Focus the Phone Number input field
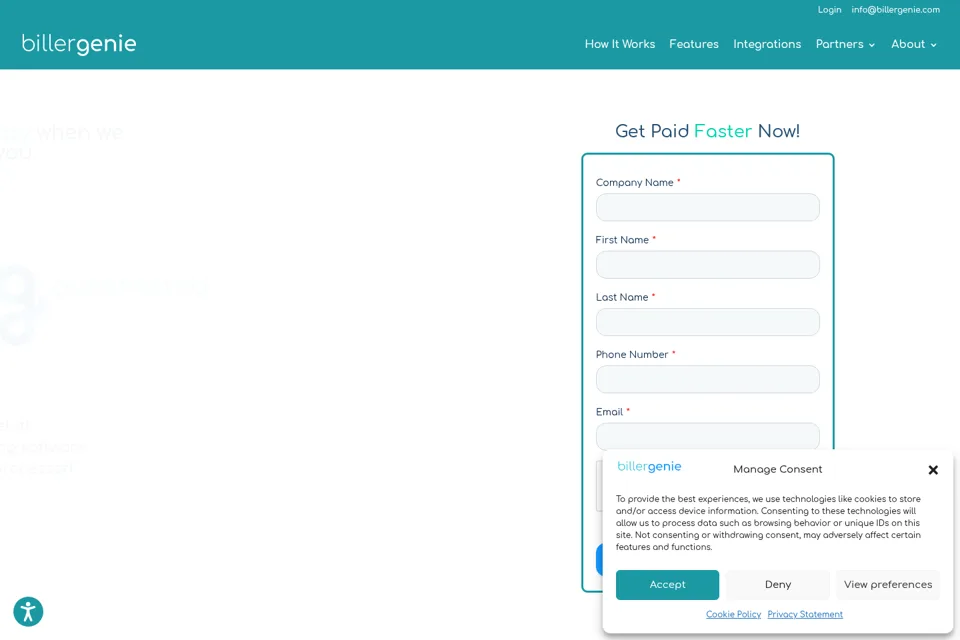This screenshot has width=960, height=640. [708, 380]
